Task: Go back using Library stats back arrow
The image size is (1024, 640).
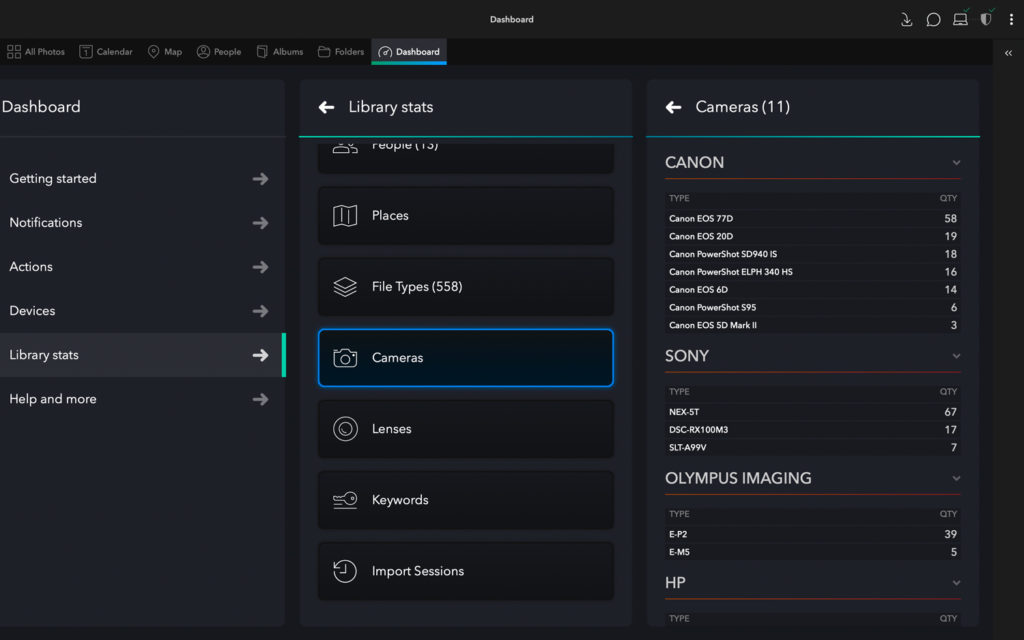Action: tap(327, 107)
